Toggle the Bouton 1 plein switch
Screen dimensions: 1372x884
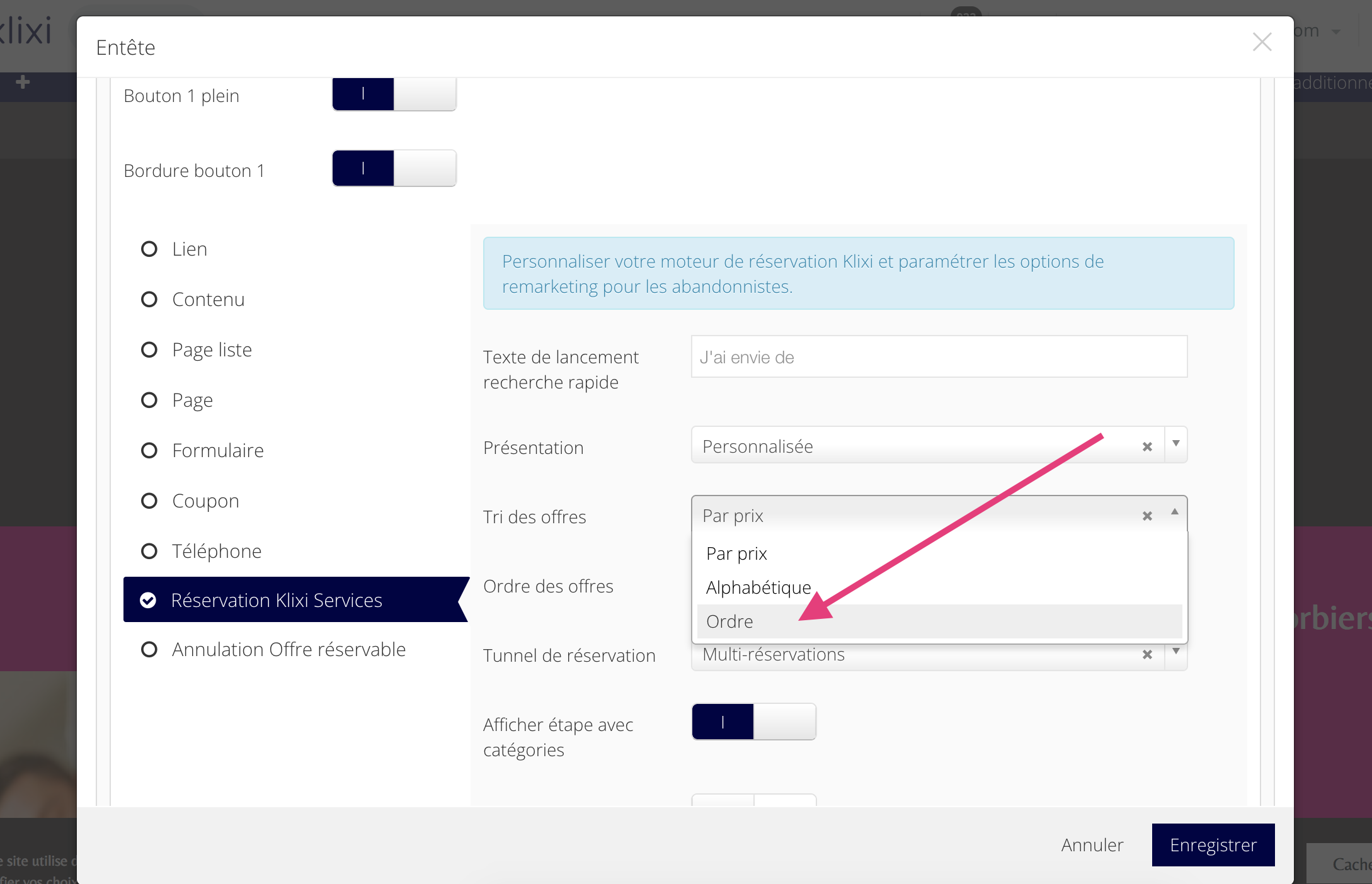(394, 94)
